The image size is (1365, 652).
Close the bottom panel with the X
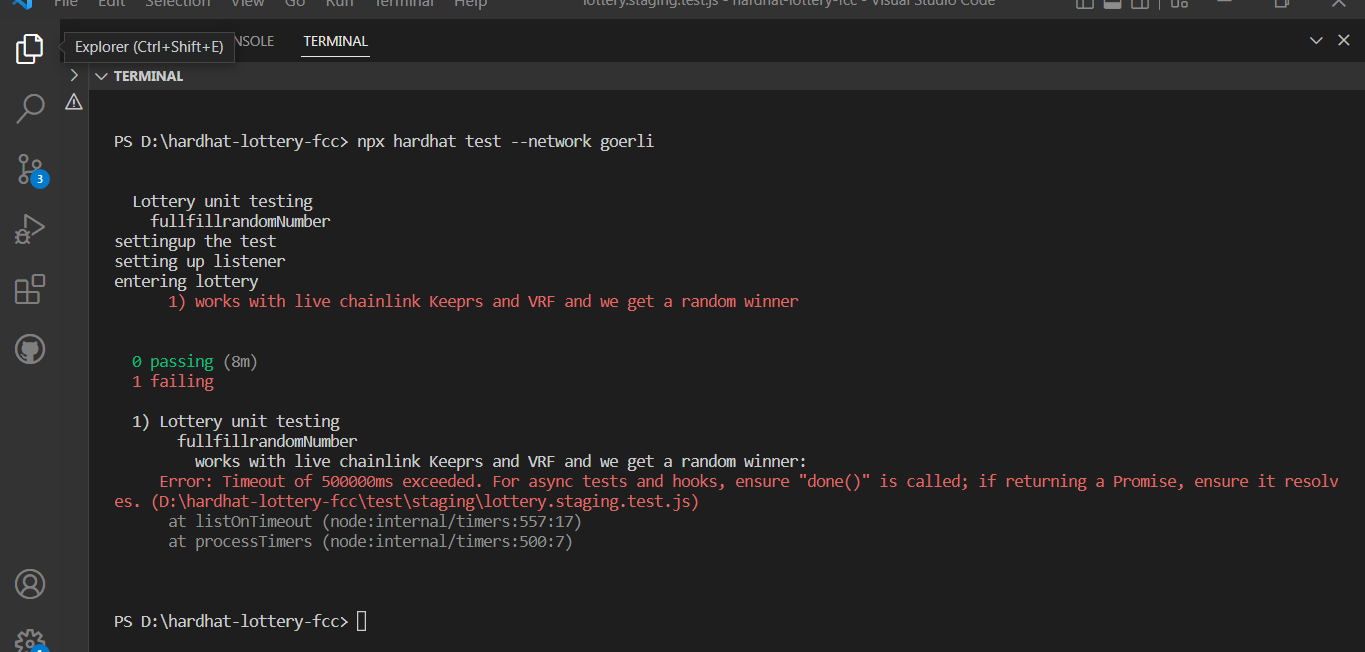[1343, 41]
